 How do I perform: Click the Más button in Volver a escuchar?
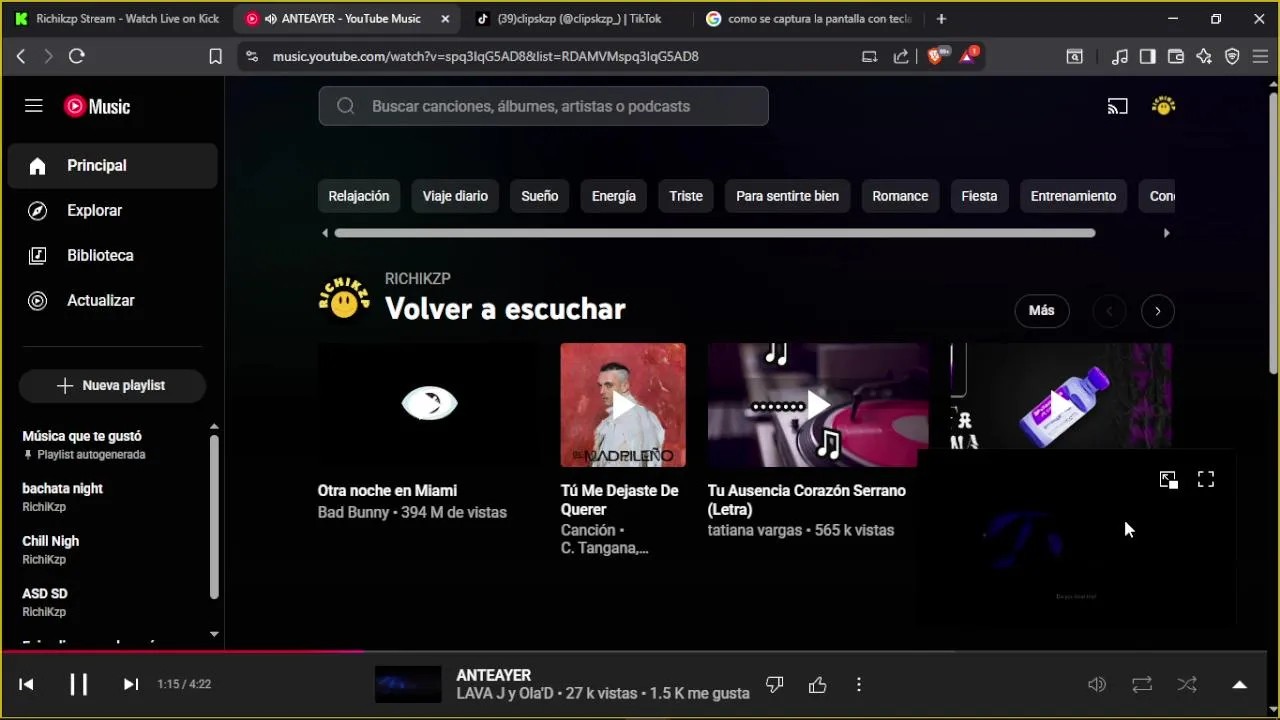click(1042, 311)
